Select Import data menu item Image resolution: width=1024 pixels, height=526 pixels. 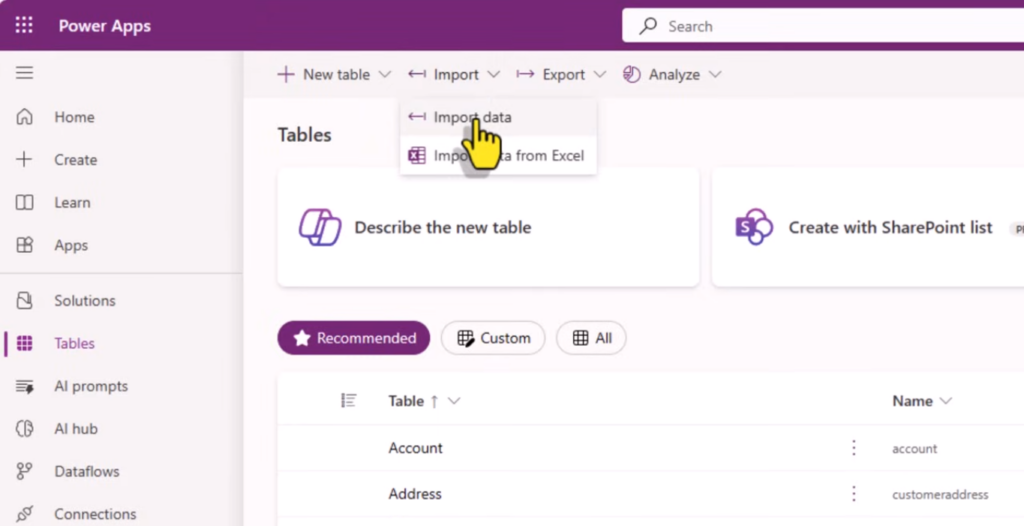pyautogui.click(x=498, y=117)
